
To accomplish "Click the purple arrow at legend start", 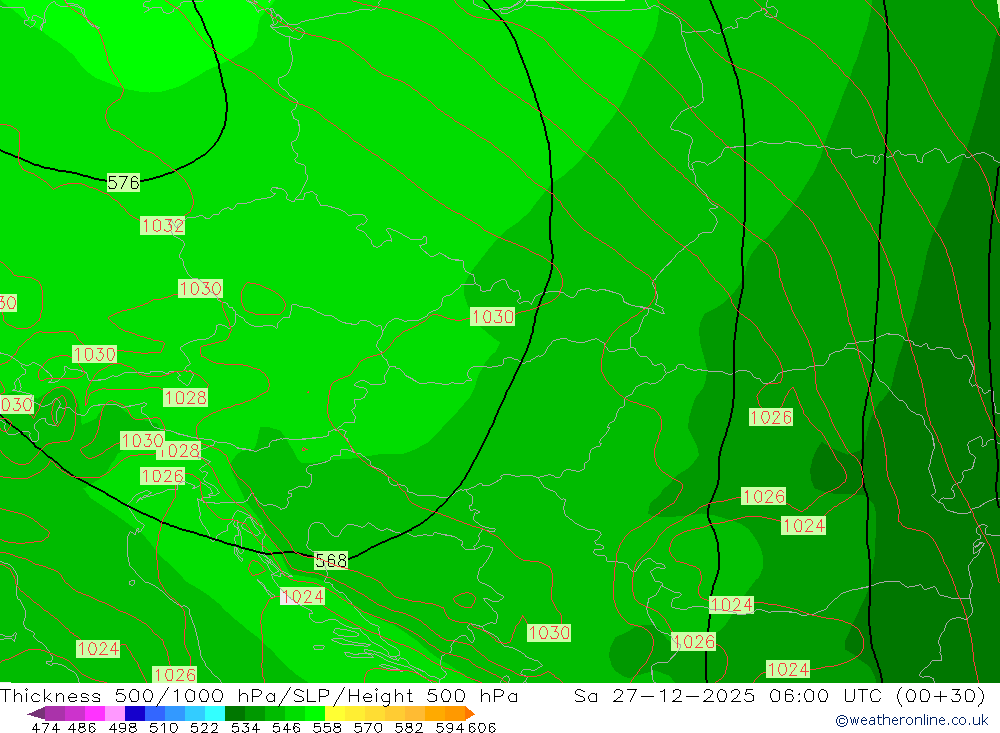I will coord(36,713).
